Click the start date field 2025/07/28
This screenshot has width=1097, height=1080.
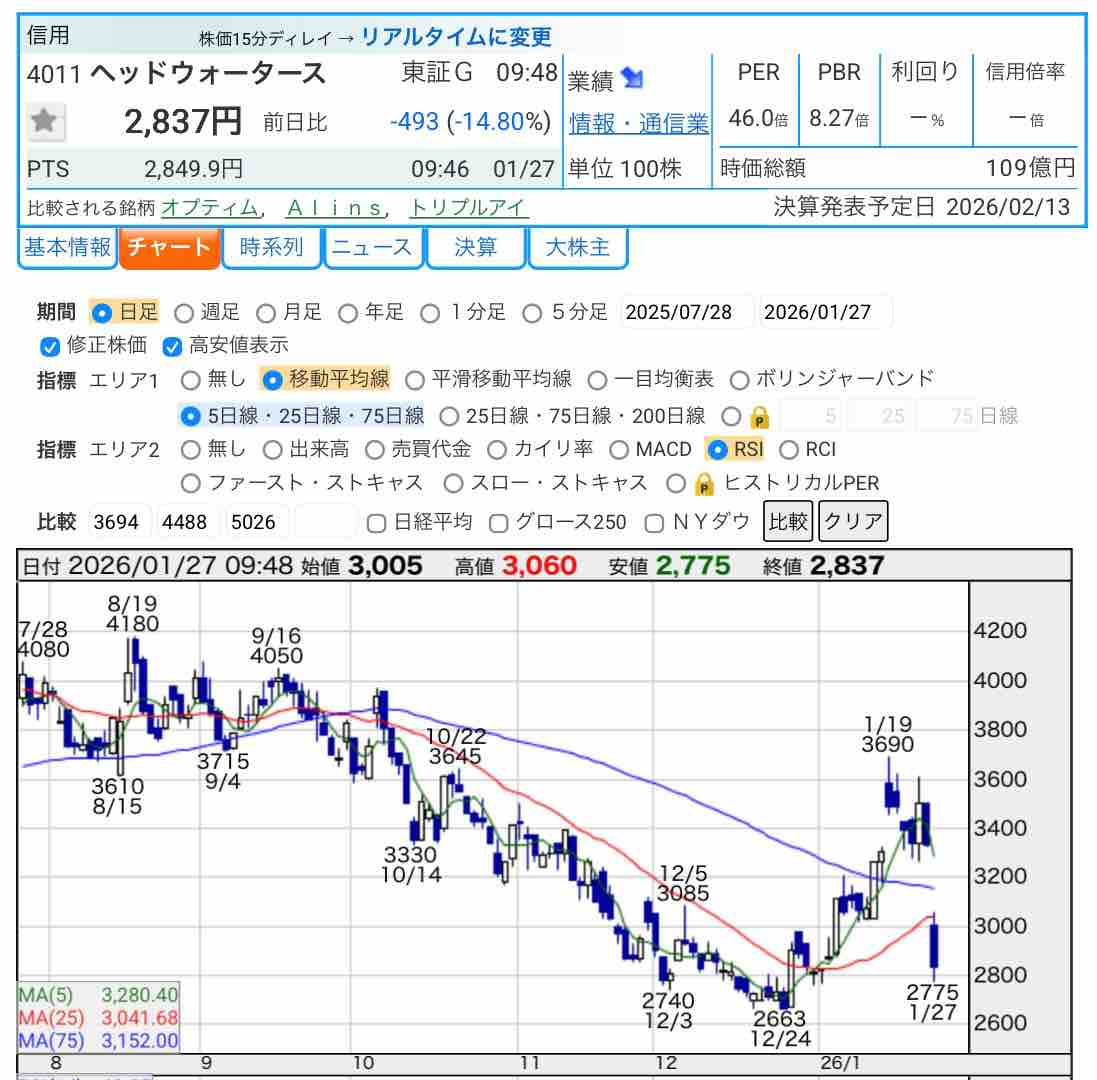point(687,312)
